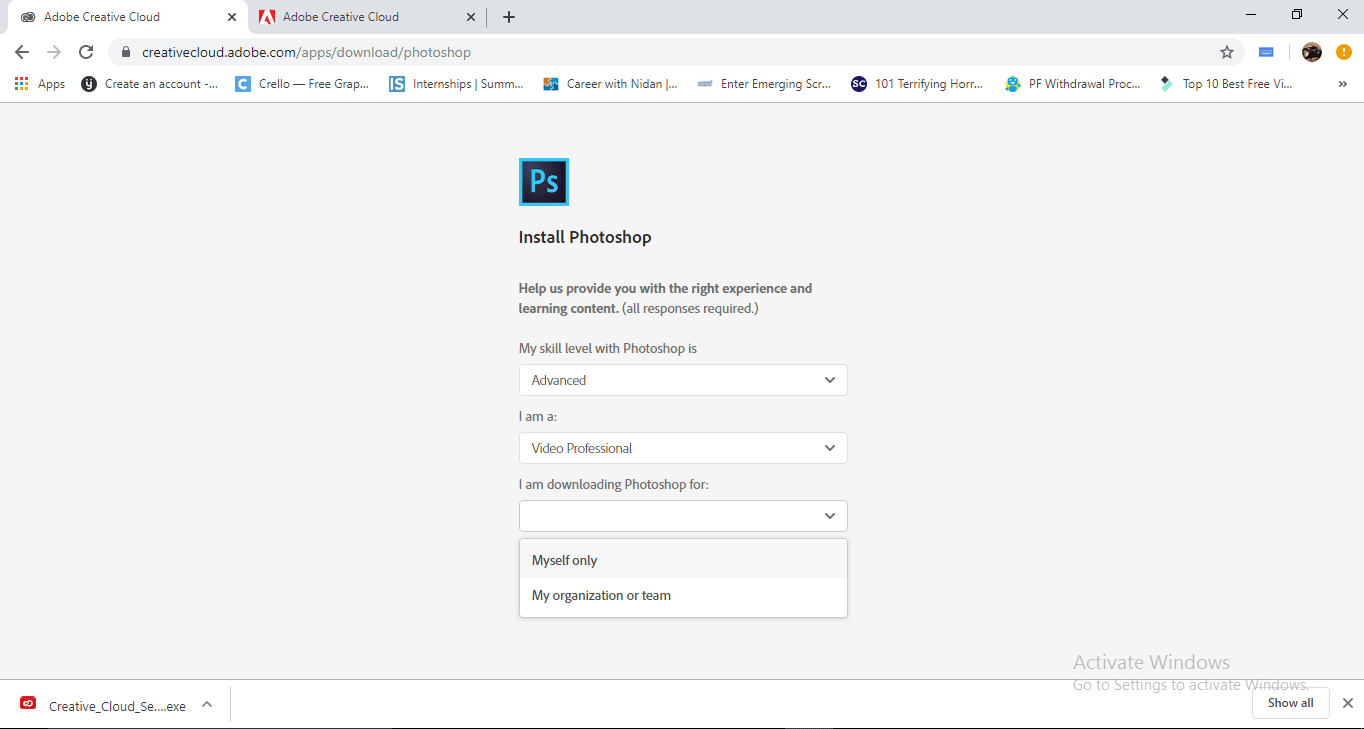Screen dimensions: 1364x729
Task: Choose 'My organization or team' option
Action: tap(601, 595)
